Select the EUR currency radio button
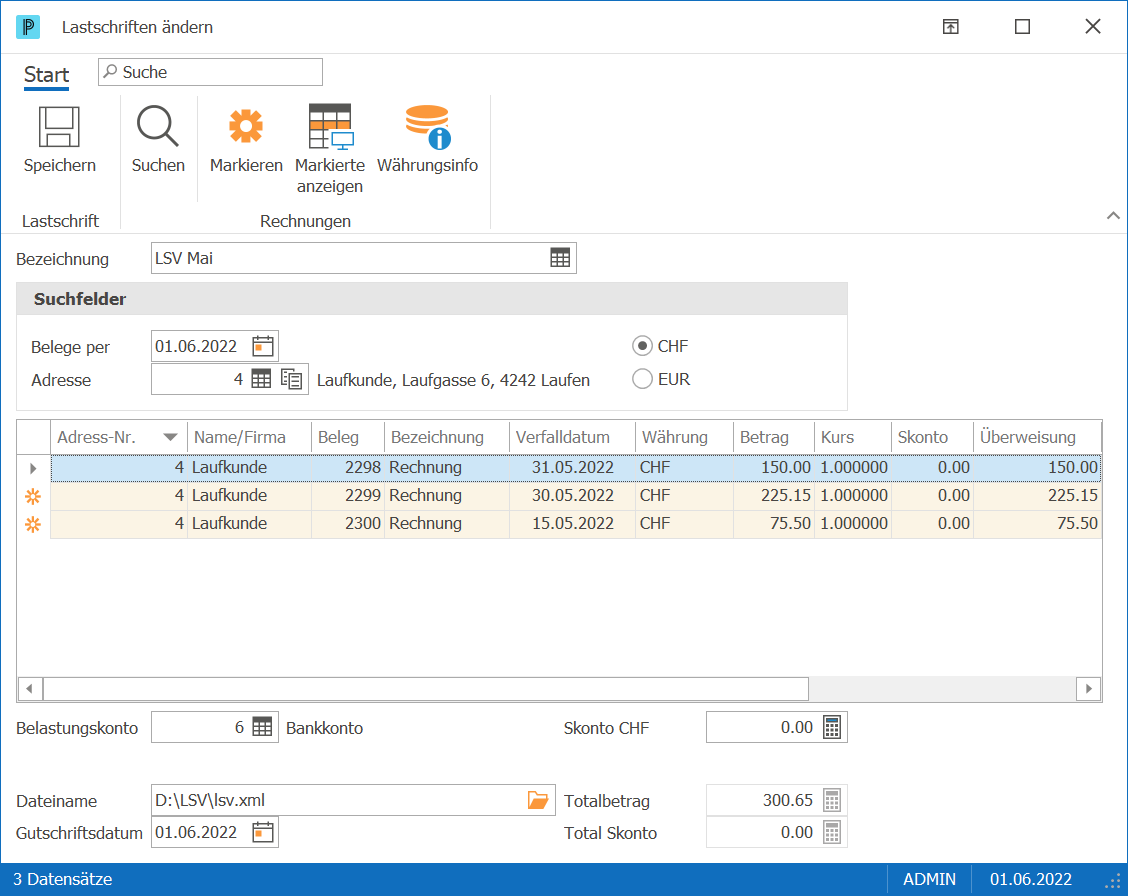Image resolution: width=1128 pixels, height=896 pixels. (x=642, y=378)
